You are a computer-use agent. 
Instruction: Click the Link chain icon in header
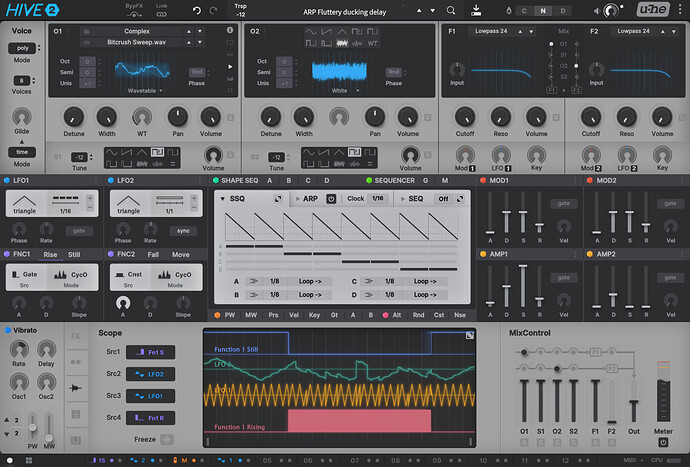[161, 15]
